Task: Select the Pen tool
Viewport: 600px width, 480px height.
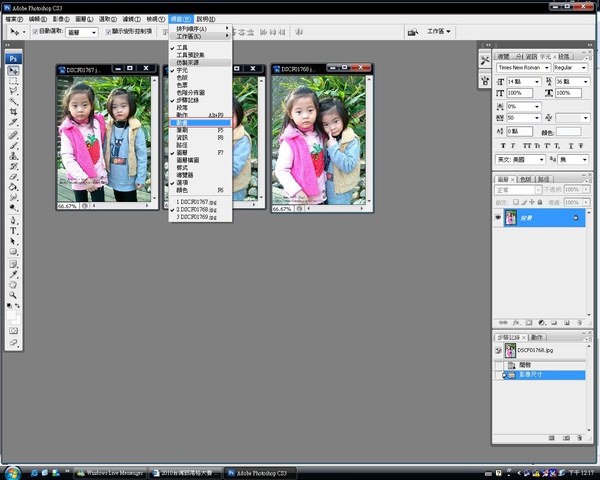Action: [x=13, y=220]
